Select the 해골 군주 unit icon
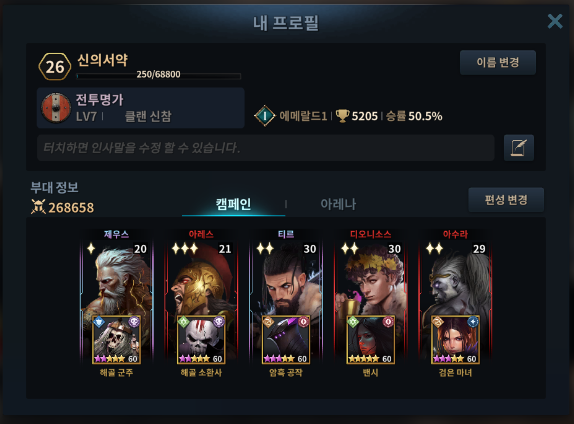This screenshot has width=574, height=424. [116, 339]
